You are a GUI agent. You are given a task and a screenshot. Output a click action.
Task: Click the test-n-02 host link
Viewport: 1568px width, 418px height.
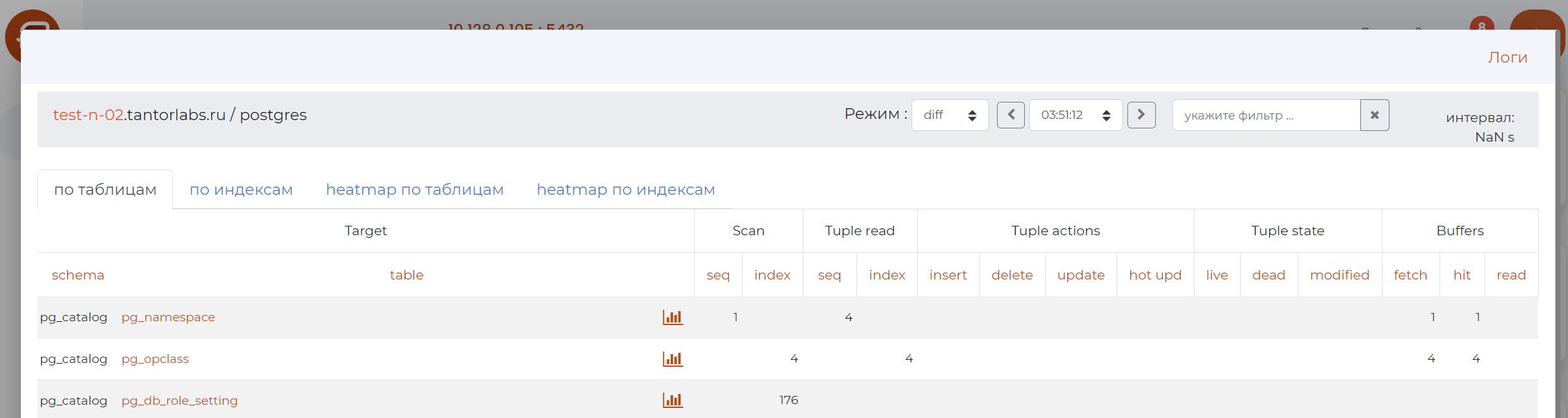click(88, 115)
